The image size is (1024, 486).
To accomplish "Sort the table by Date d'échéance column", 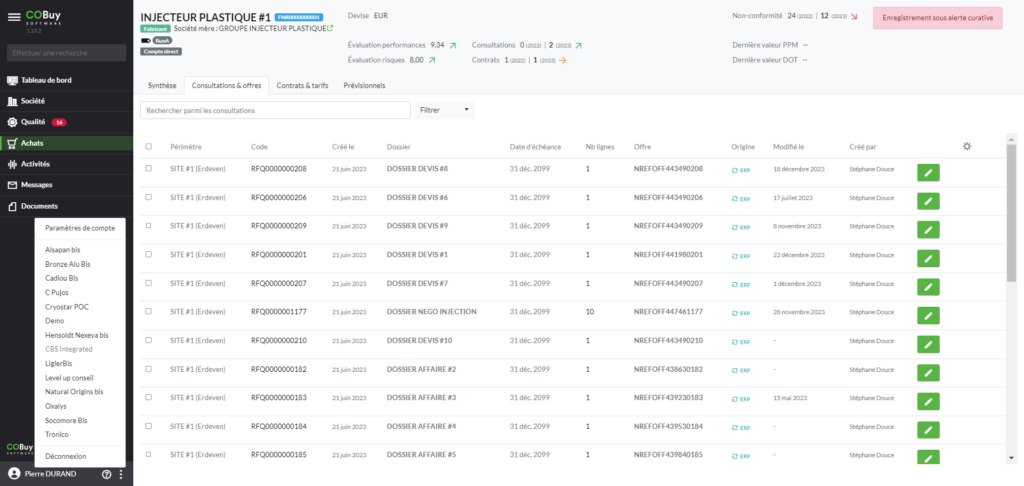I will click(x=536, y=147).
